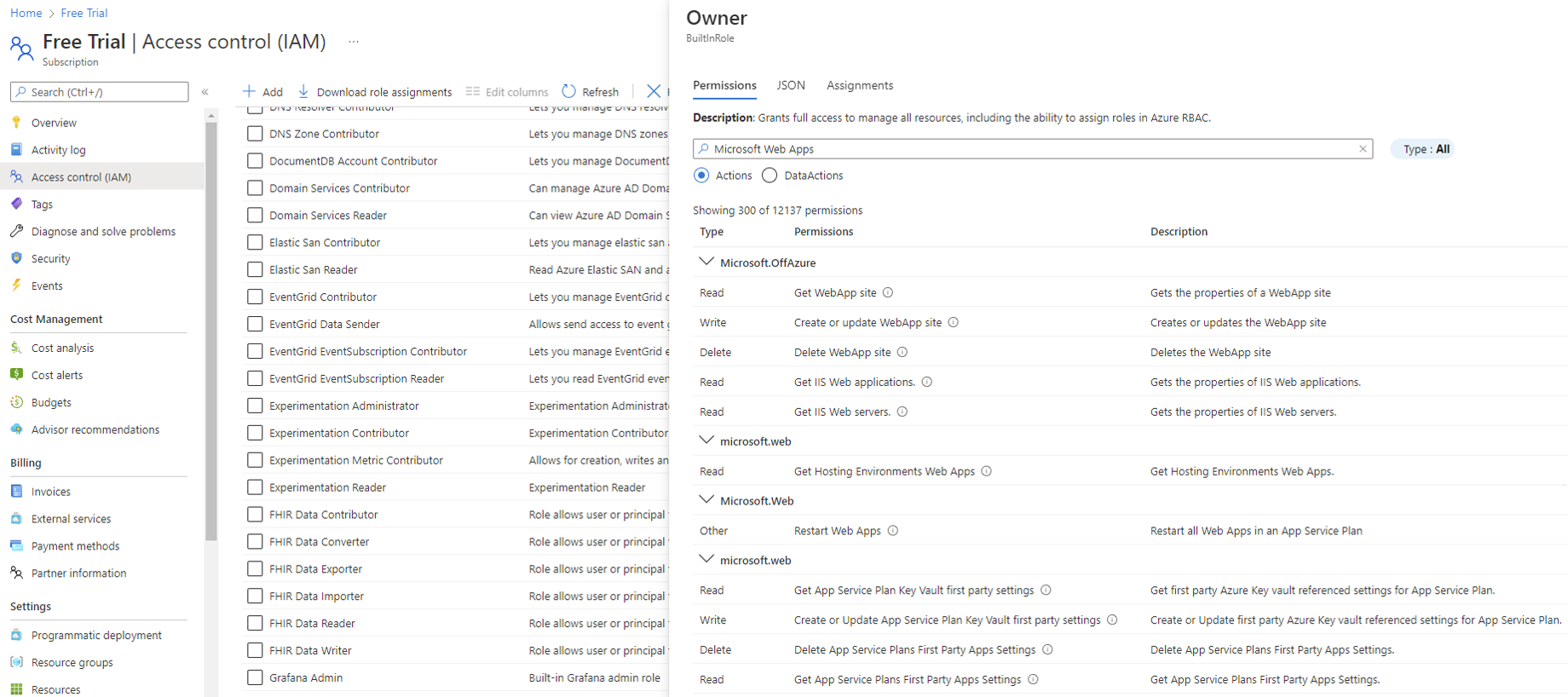
Task: Check the DNS Zone Contributor checkbox
Action: (255, 134)
